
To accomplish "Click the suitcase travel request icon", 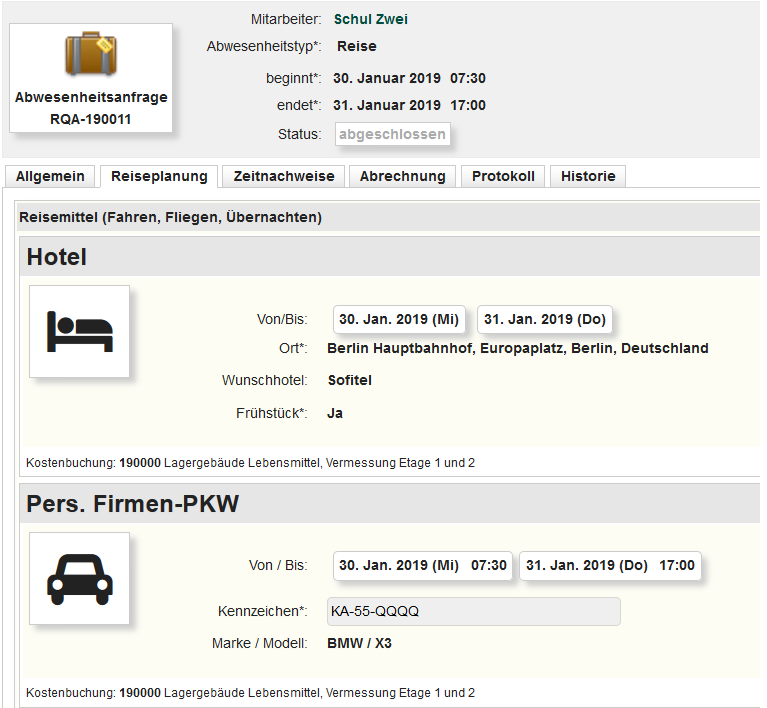I will 91,56.
